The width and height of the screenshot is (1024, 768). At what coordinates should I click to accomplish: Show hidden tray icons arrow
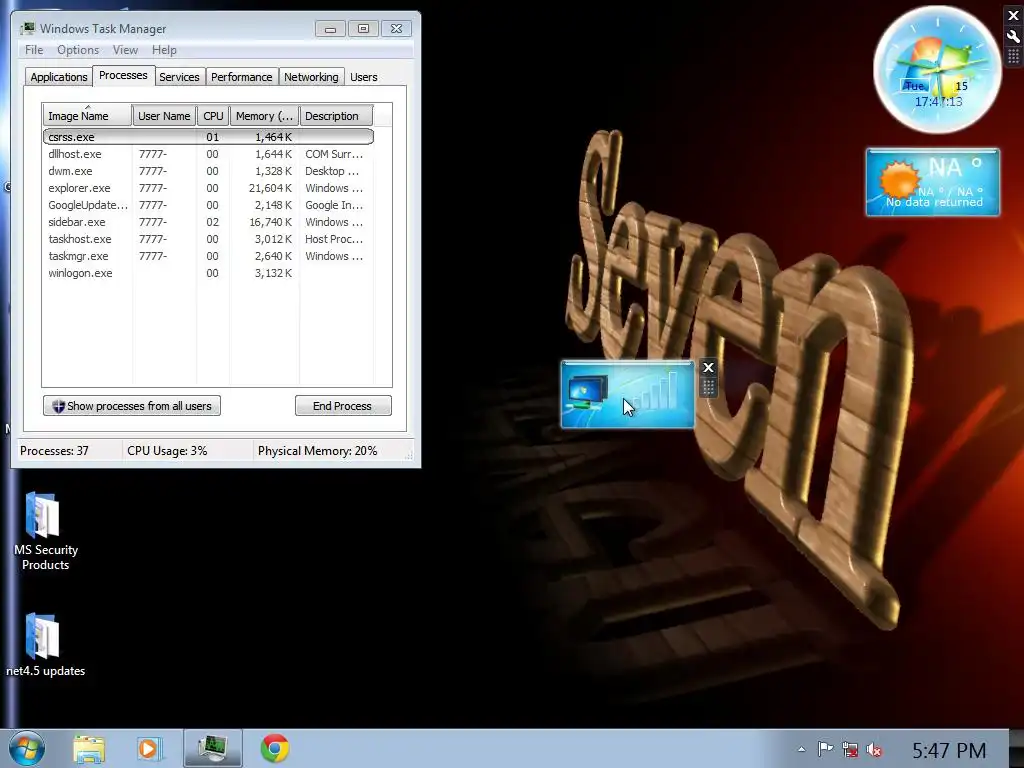pyautogui.click(x=802, y=750)
